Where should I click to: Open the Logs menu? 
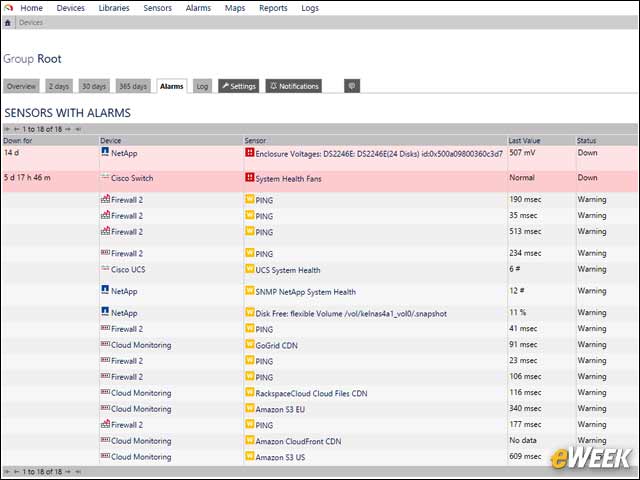[310, 8]
